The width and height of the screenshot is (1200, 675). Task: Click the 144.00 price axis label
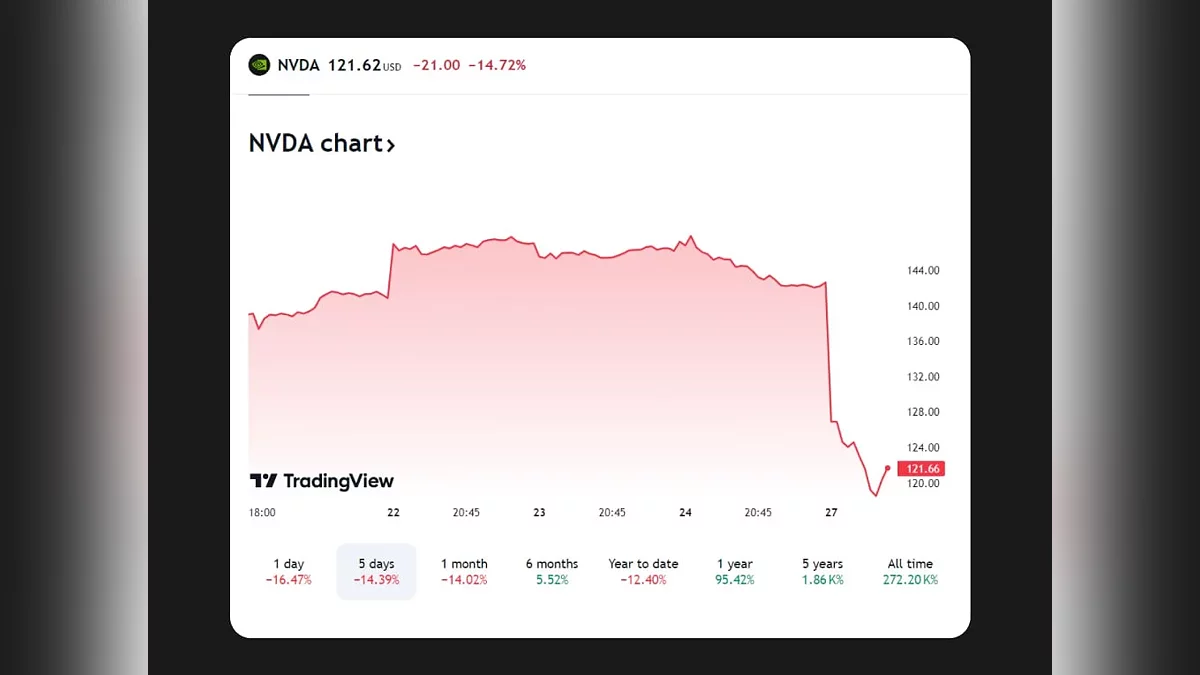pyautogui.click(x=923, y=270)
